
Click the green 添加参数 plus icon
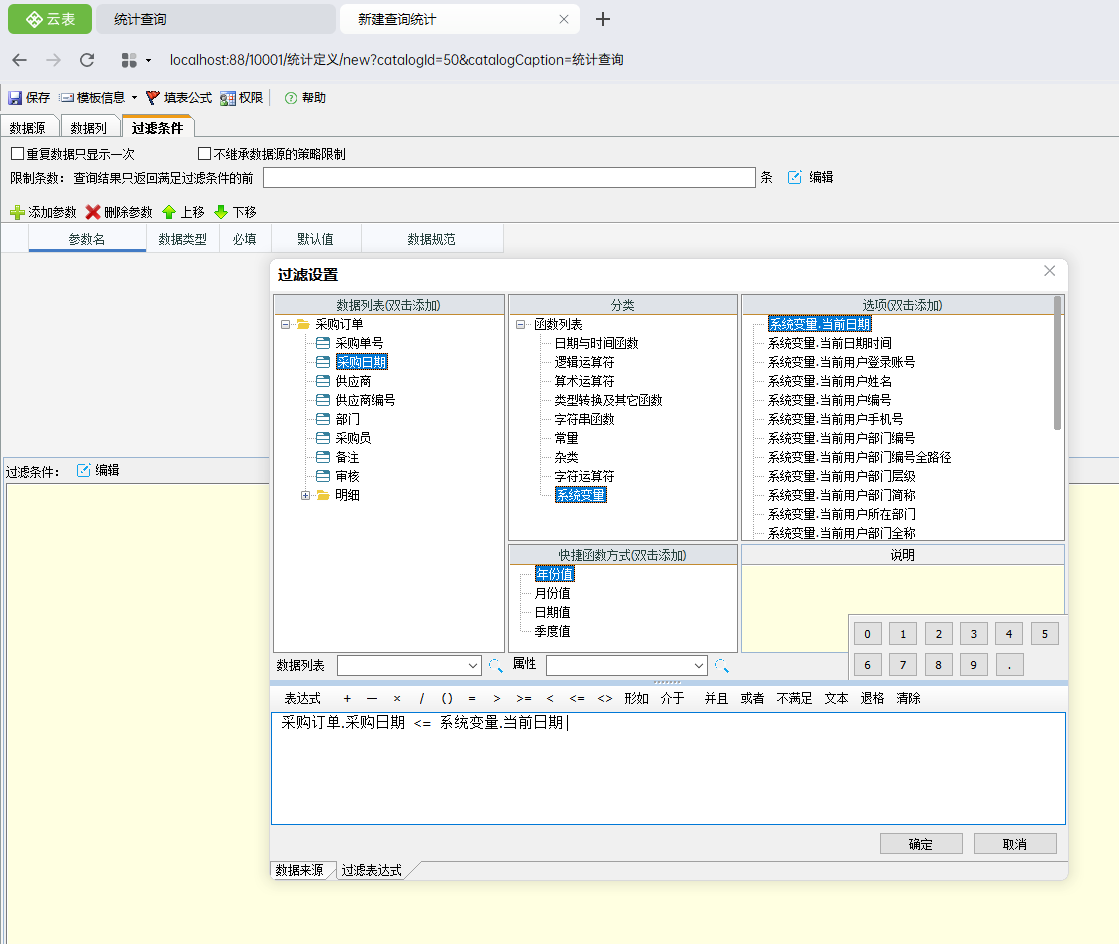coord(17,212)
